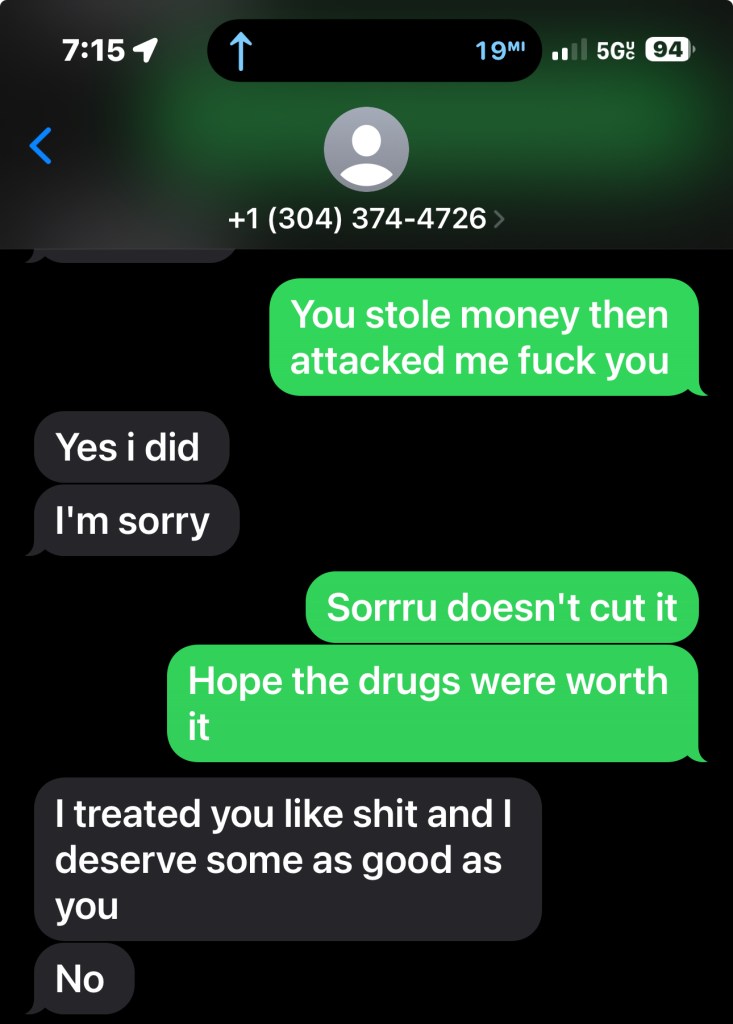Viewport: 733px width, 1024px height.
Task: Tap the navigation arrow in Dynamic Island
Action: click(240, 51)
